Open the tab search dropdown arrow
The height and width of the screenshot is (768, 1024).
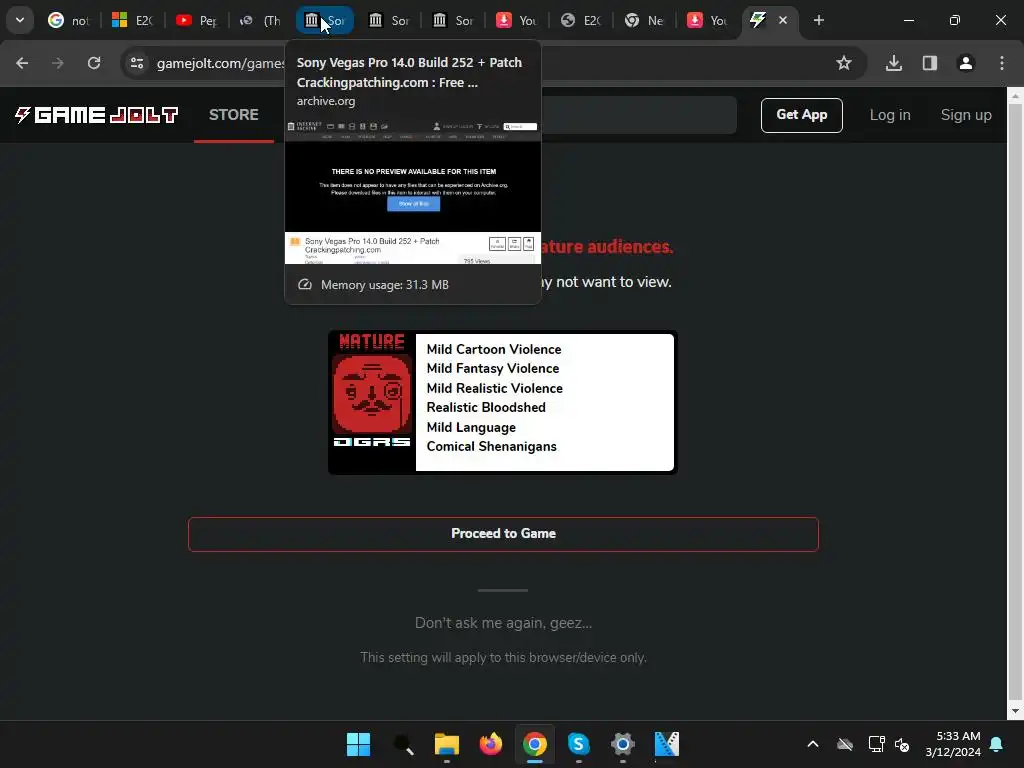pyautogui.click(x=20, y=20)
